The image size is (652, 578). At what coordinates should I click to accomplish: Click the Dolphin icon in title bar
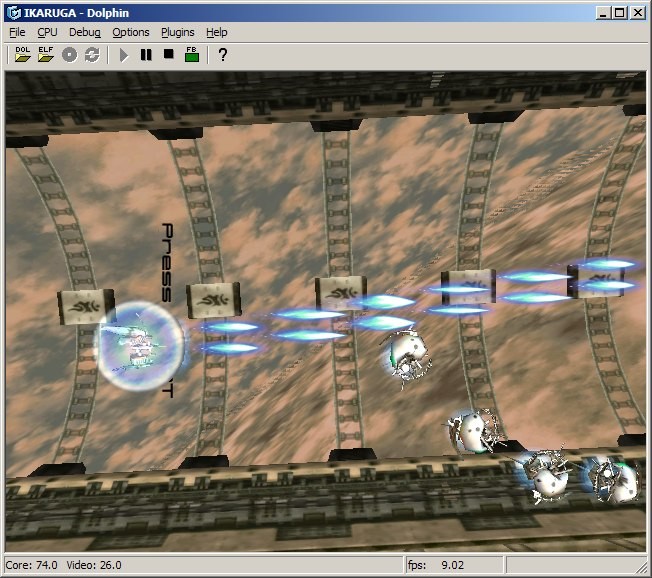click(x=13, y=13)
